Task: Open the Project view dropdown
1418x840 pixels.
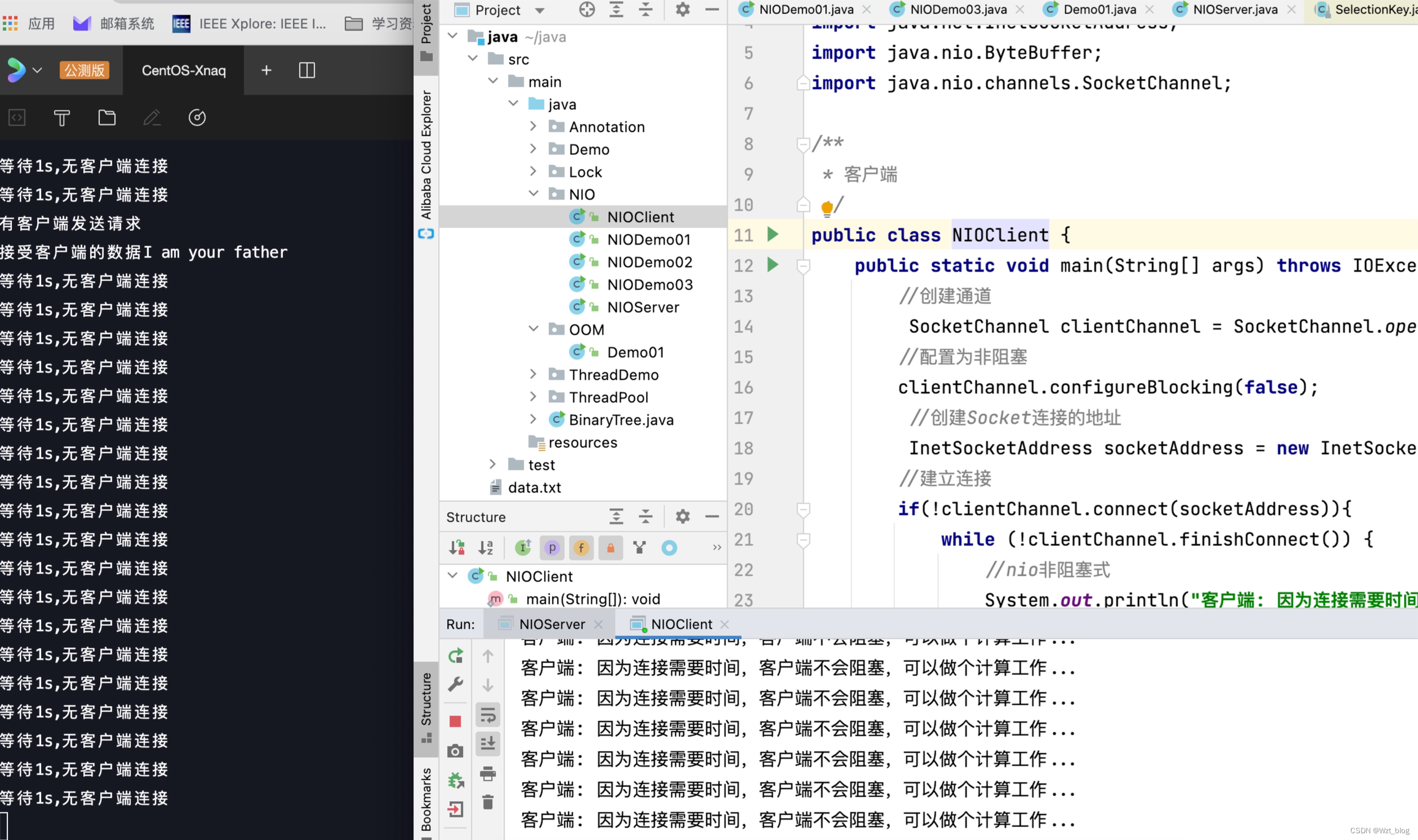Action: pos(539,10)
